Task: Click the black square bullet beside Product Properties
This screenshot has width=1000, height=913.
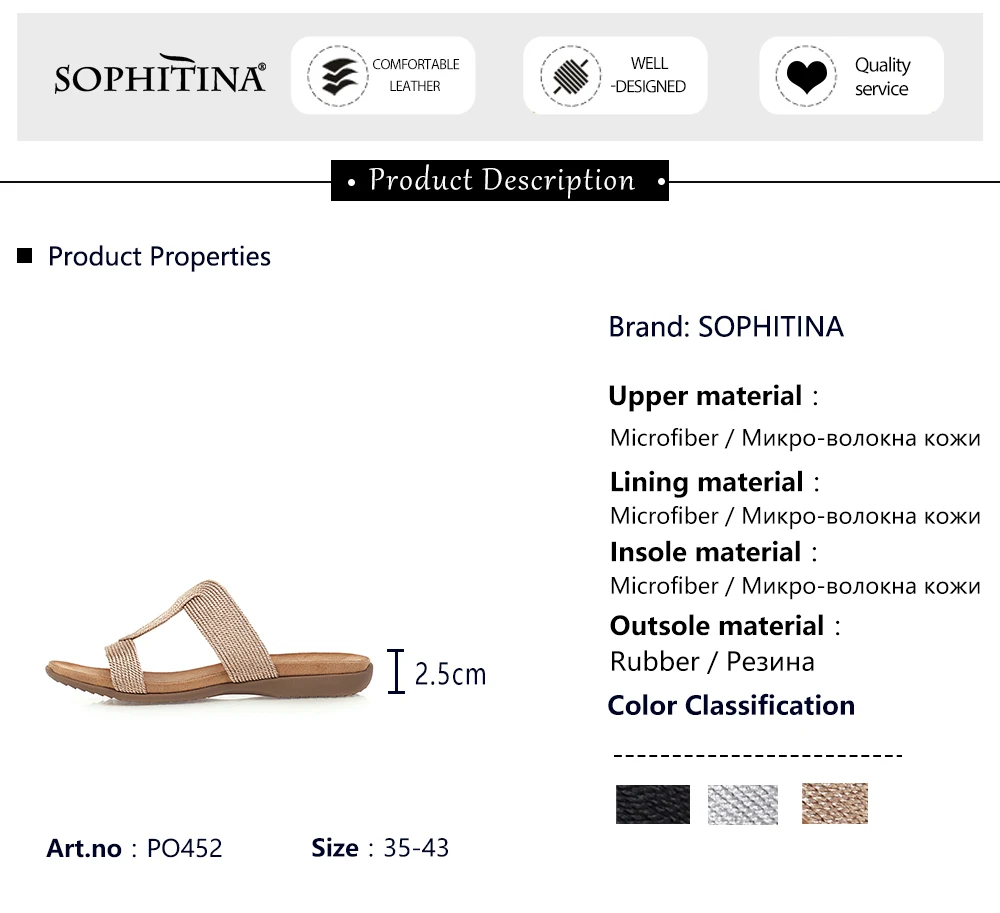Action: tap(25, 256)
